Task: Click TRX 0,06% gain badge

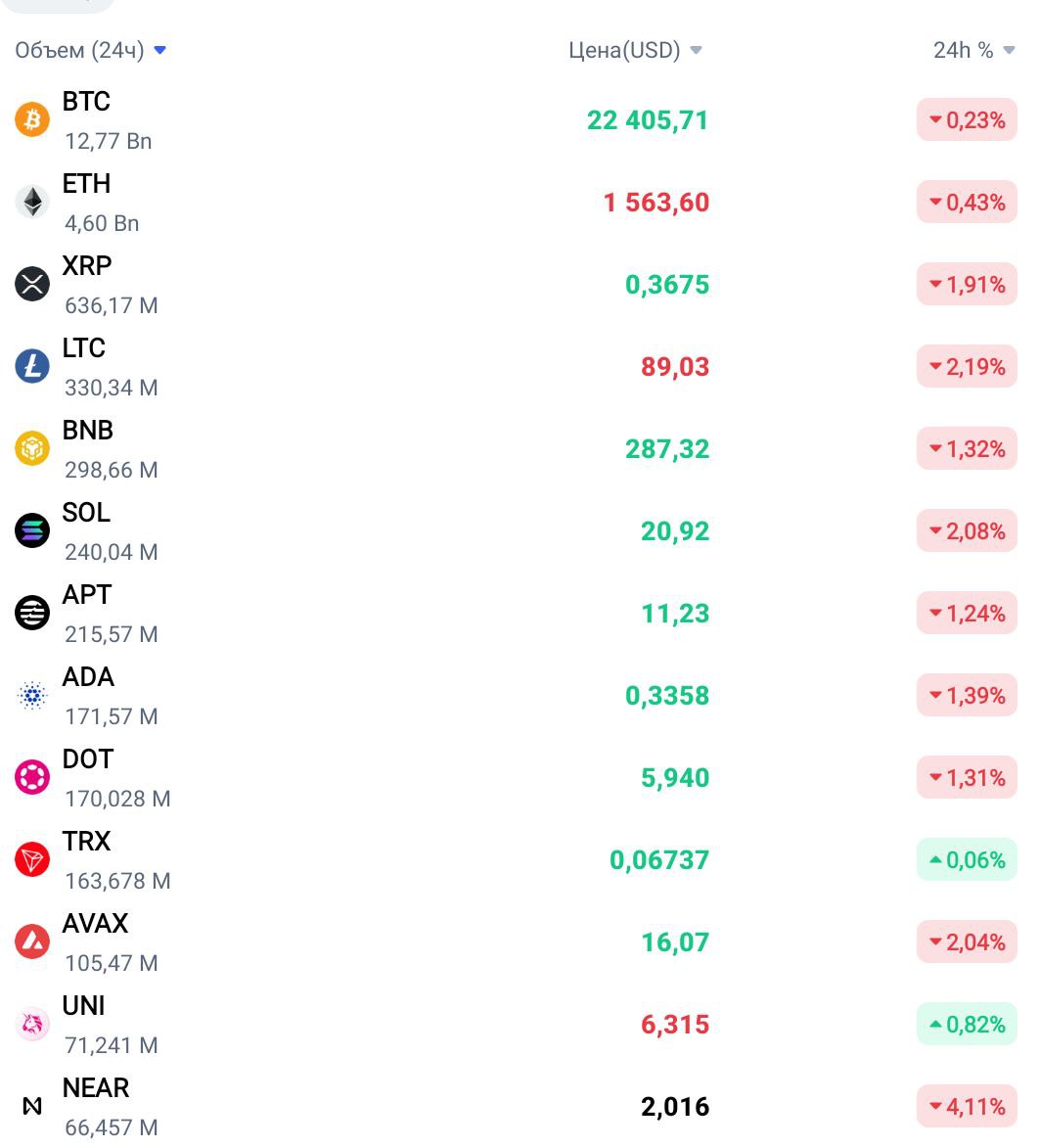Action: (x=967, y=859)
